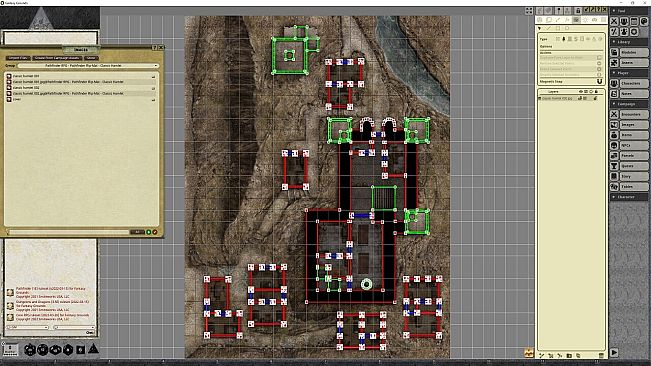The width and height of the screenshot is (651, 366).
Task: Select the line-of-sight edit tool tab
Action: pos(576,20)
